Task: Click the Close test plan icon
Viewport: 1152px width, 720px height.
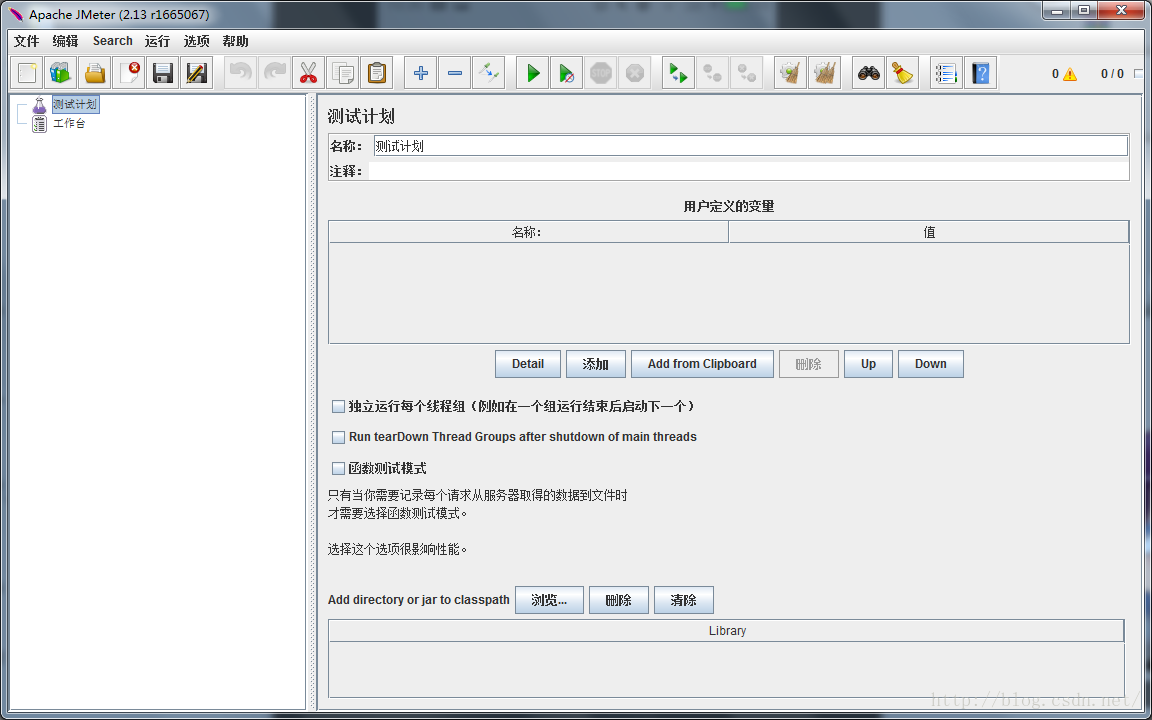Action: pos(129,73)
